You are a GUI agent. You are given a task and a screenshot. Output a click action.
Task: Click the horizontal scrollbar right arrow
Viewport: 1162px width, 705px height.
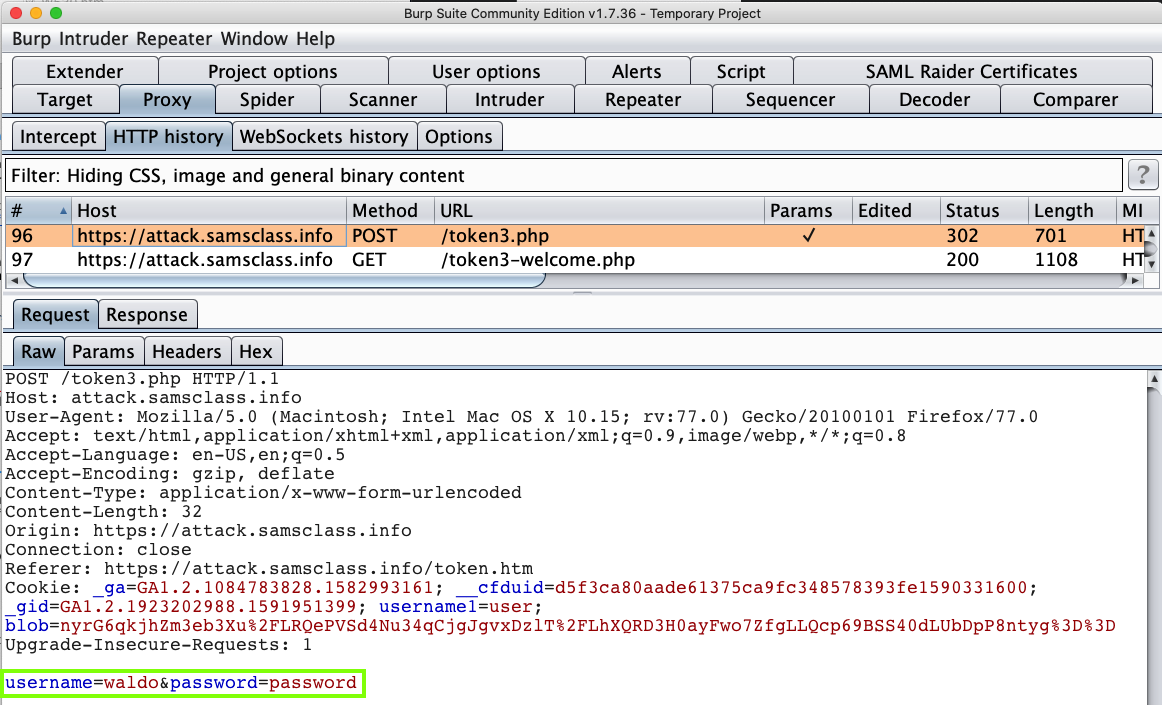coord(1135,280)
